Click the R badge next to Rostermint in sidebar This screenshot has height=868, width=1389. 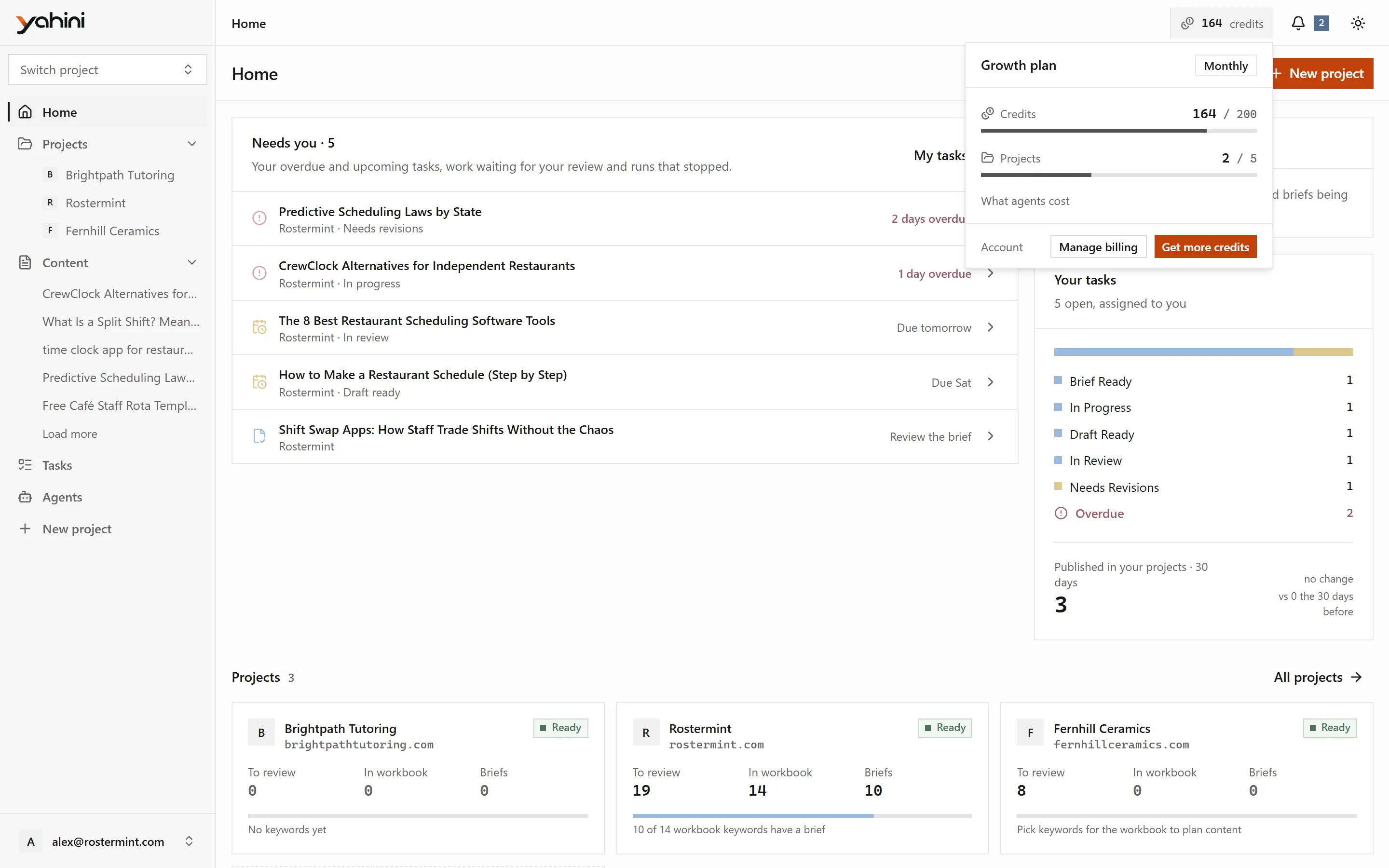50,203
